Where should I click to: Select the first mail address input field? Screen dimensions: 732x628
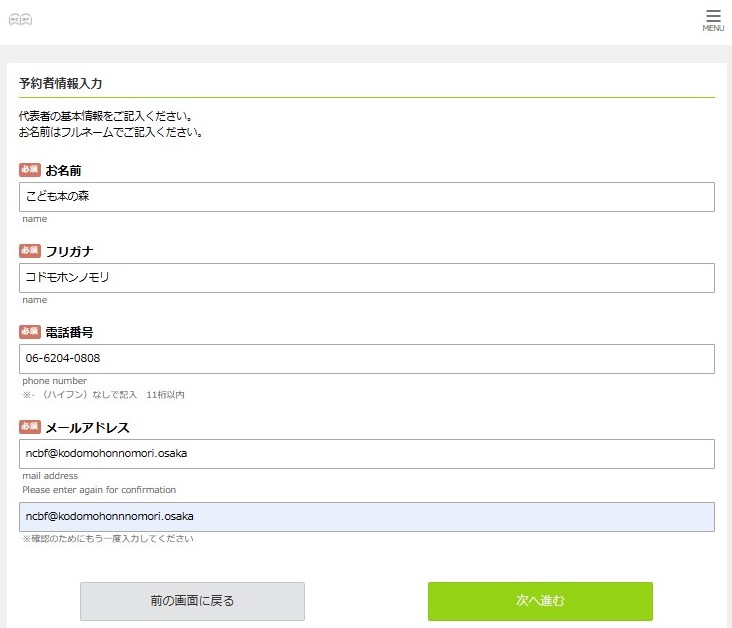coord(366,454)
